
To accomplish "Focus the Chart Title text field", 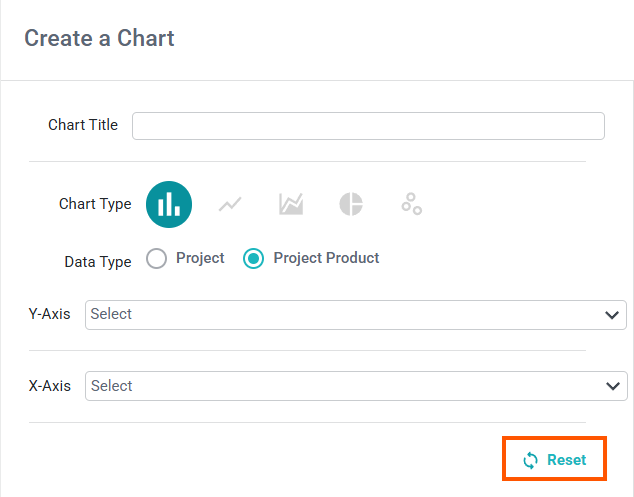I will pos(368,126).
